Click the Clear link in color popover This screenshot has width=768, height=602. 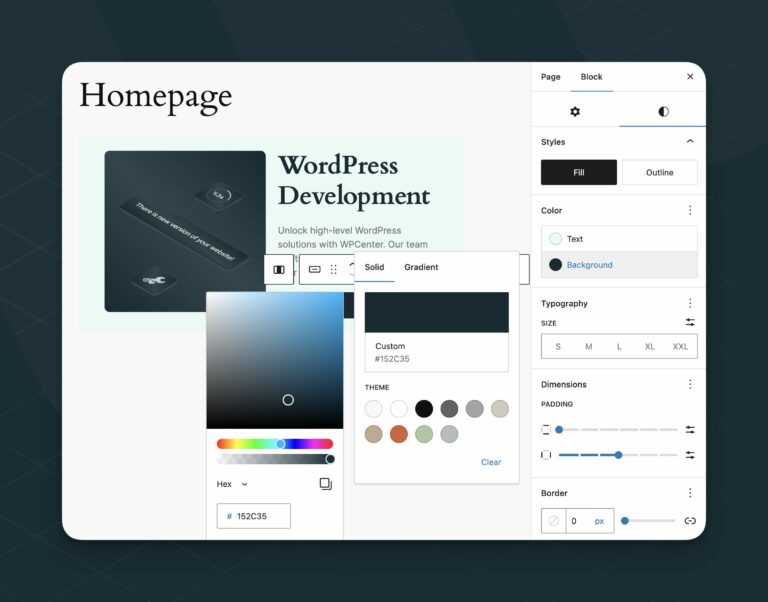[x=491, y=462]
